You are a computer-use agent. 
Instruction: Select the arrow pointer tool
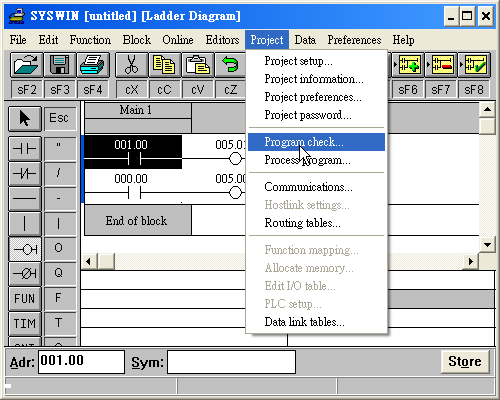point(25,119)
